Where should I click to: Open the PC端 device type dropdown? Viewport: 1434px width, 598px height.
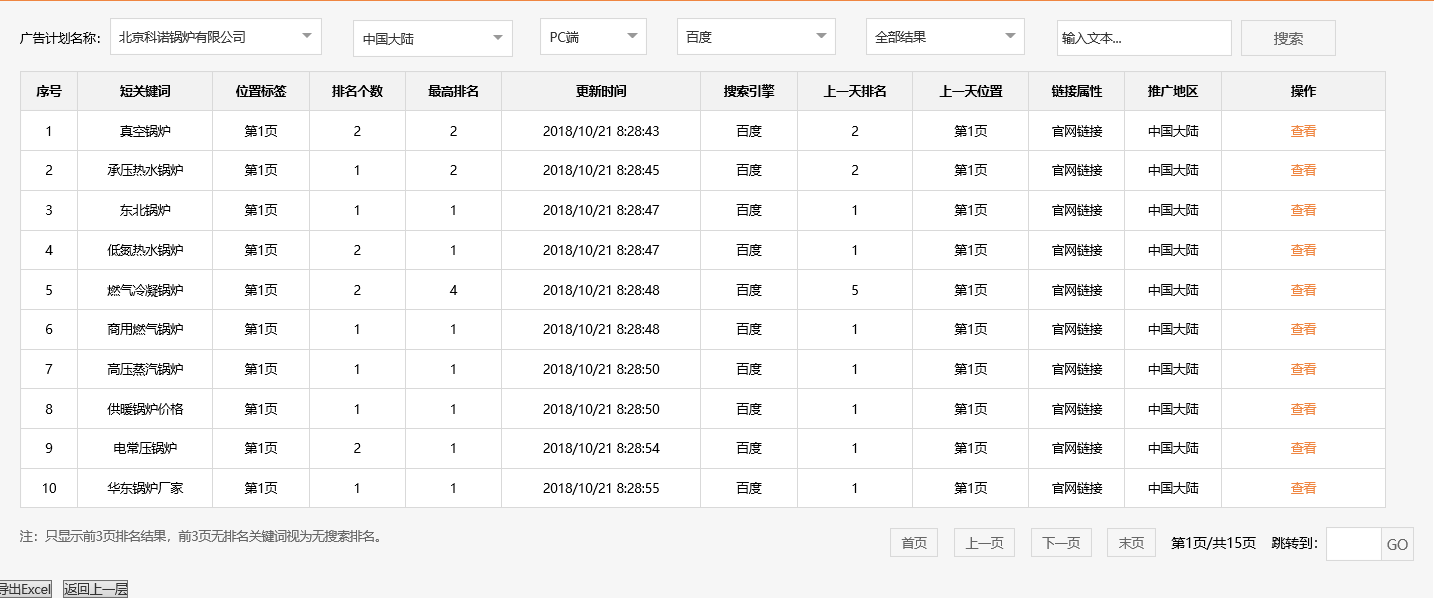[593, 36]
